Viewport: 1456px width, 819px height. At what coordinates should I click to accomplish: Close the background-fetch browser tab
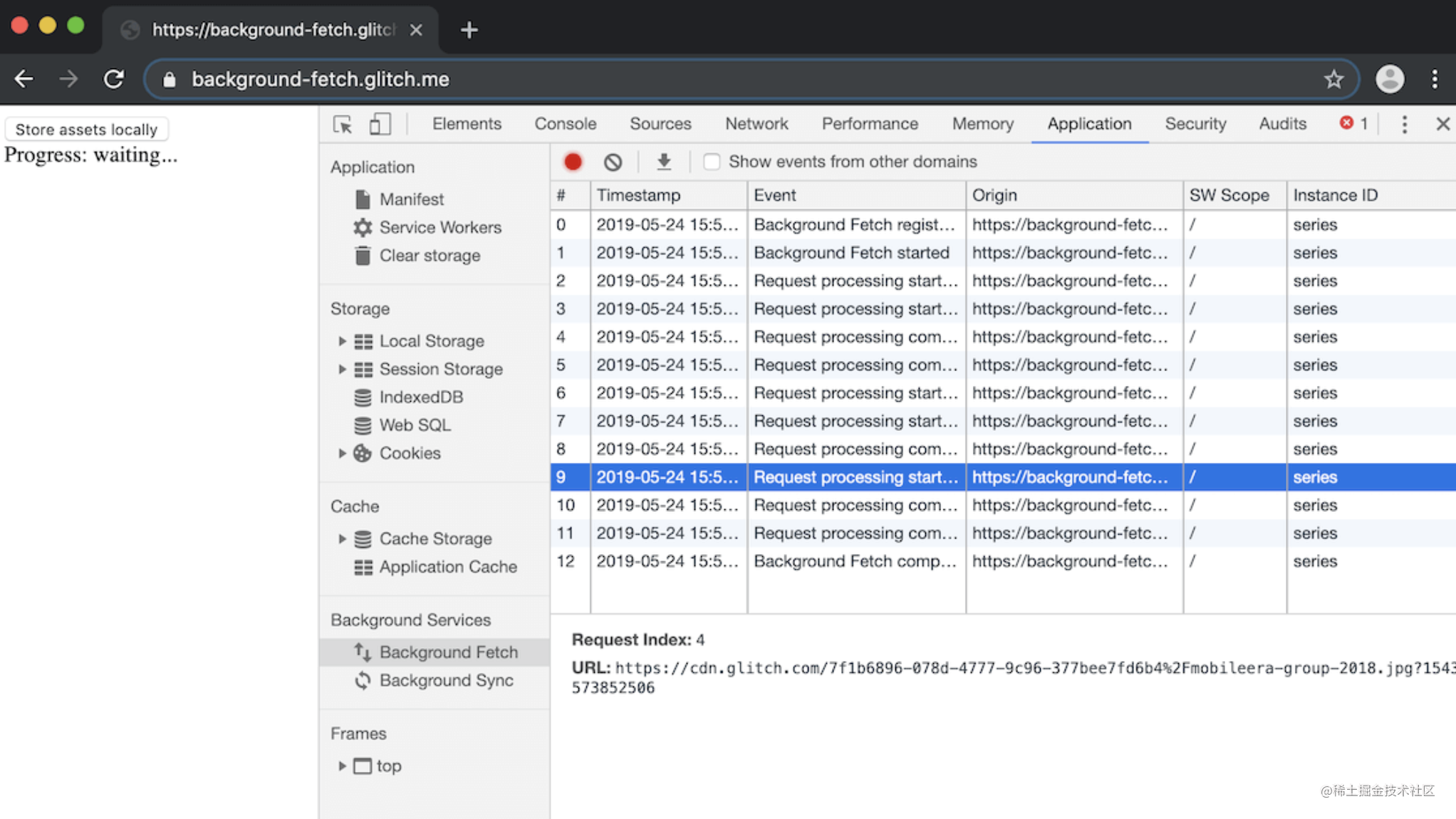[x=416, y=30]
